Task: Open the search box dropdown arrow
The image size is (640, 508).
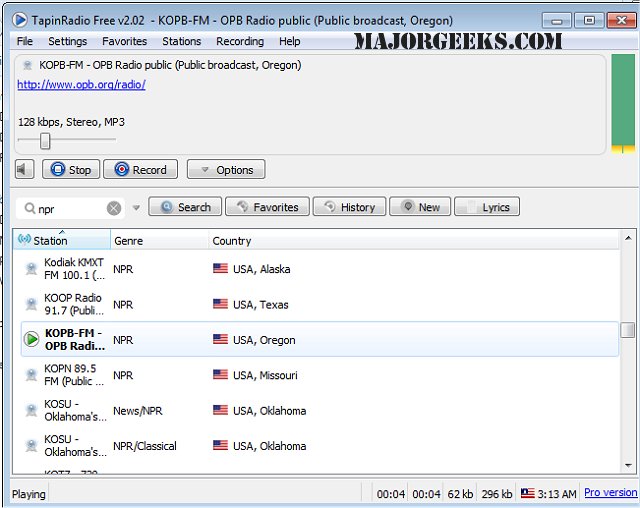Action: (136, 208)
